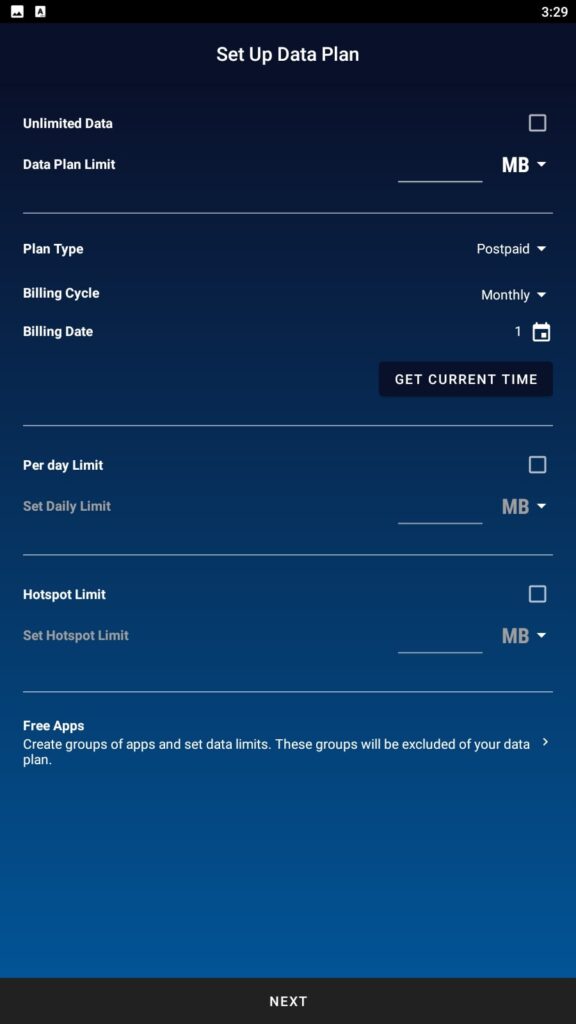
Task: Select the Billing Date value showing 1
Action: tap(516, 331)
